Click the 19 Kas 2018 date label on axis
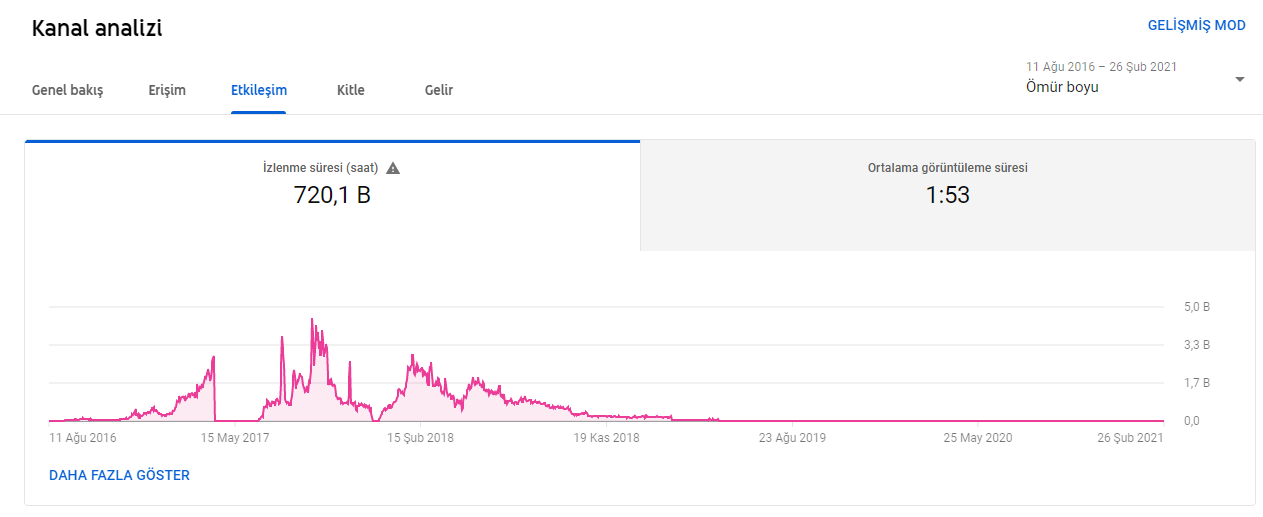The image size is (1263, 517). pyautogui.click(x=606, y=437)
